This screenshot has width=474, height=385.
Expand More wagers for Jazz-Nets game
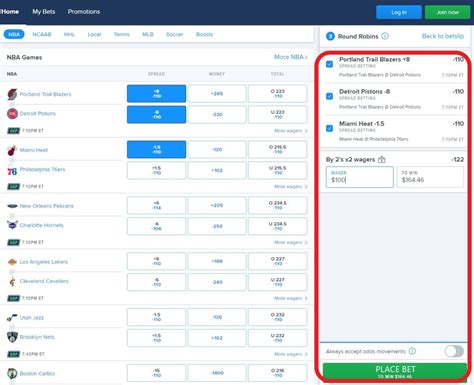coord(290,354)
